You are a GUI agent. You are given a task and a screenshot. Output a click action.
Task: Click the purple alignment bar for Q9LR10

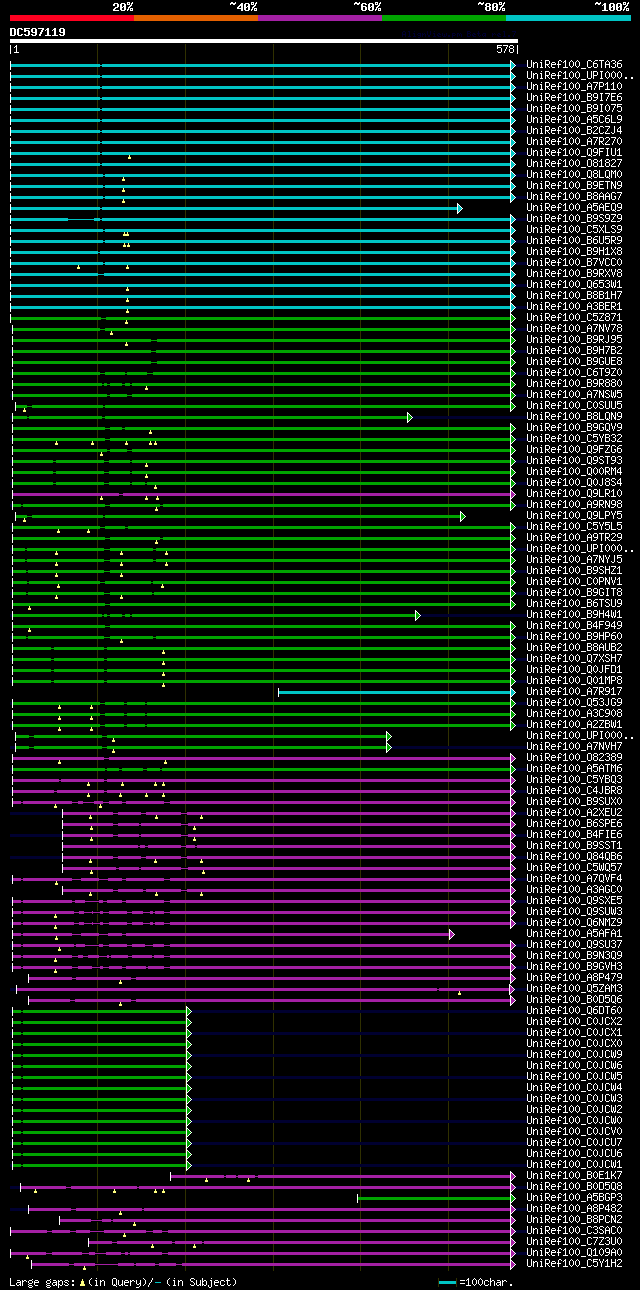264,494
